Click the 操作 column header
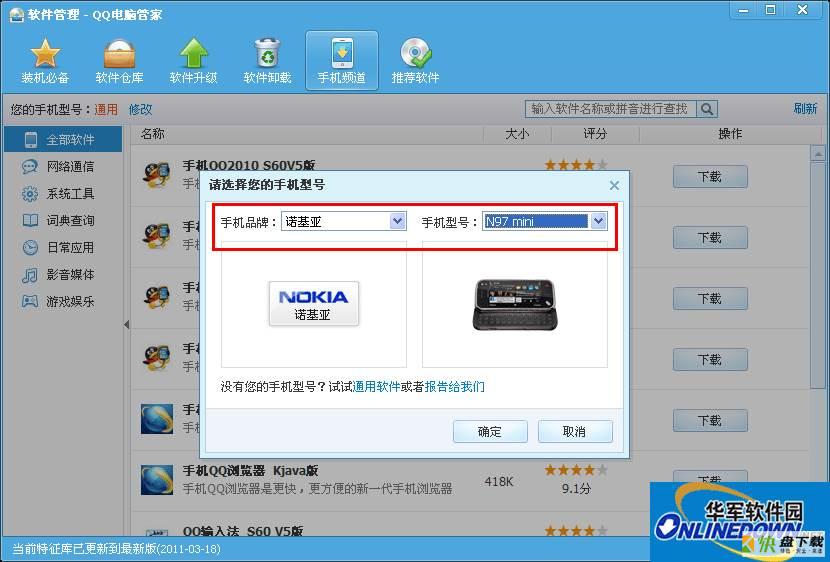Screen dimensions: 830x562 730,134
